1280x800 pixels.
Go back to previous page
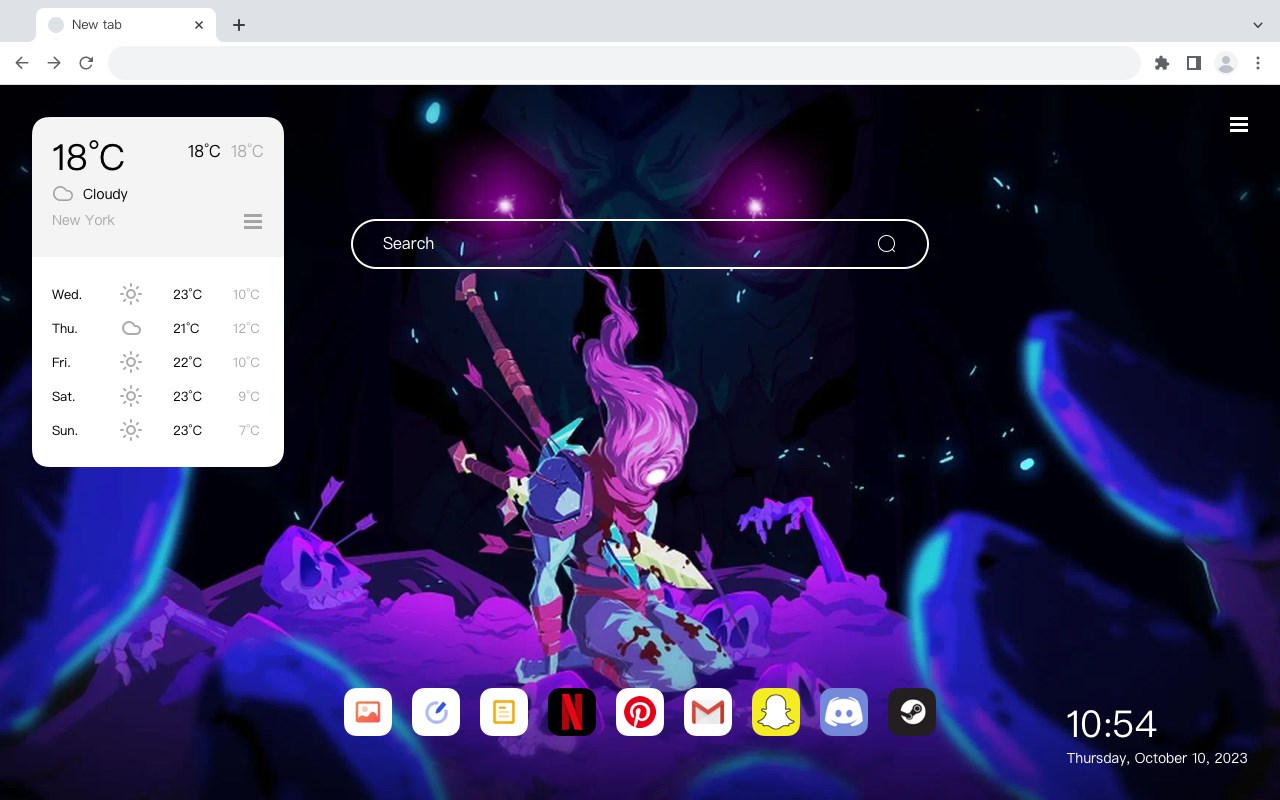pyautogui.click(x=22, y=63)
